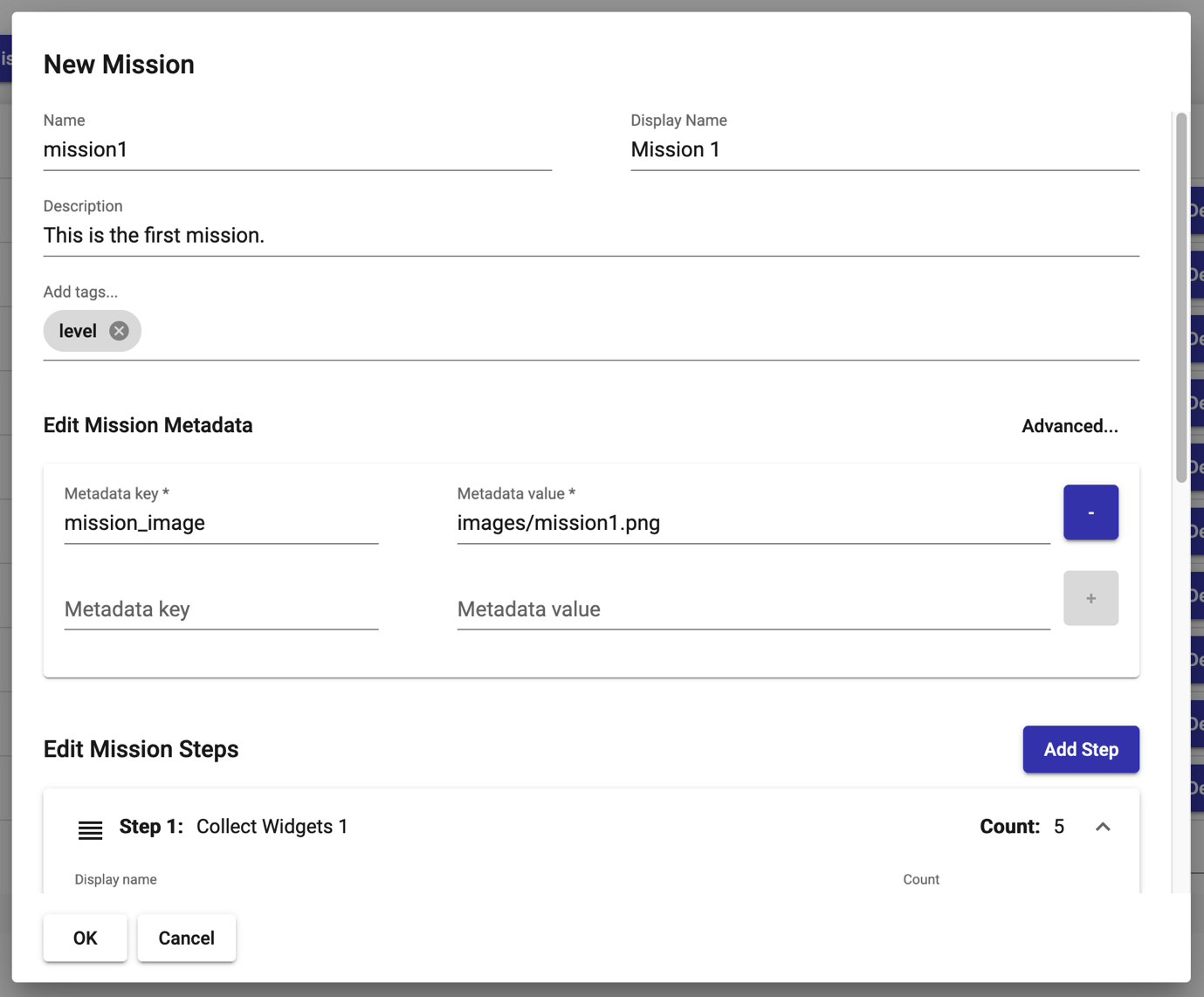
Task: Remove the level tag chip
Action: pyautogui.click(x=120, y=331)
